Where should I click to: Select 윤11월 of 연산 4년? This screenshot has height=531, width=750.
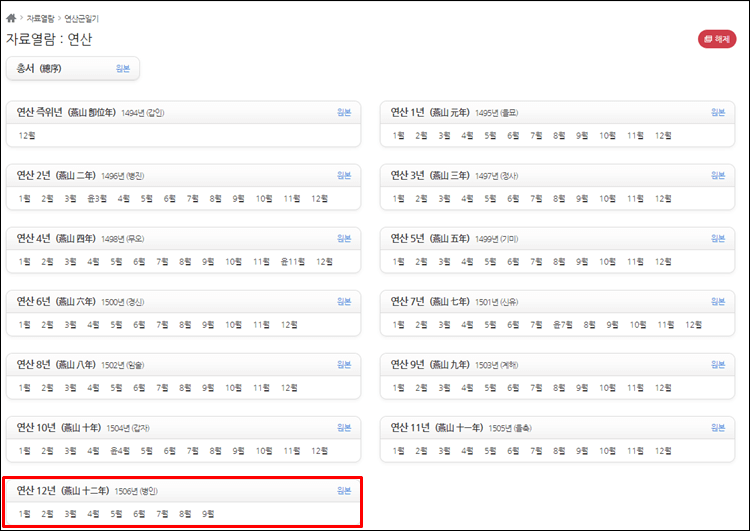293,262
